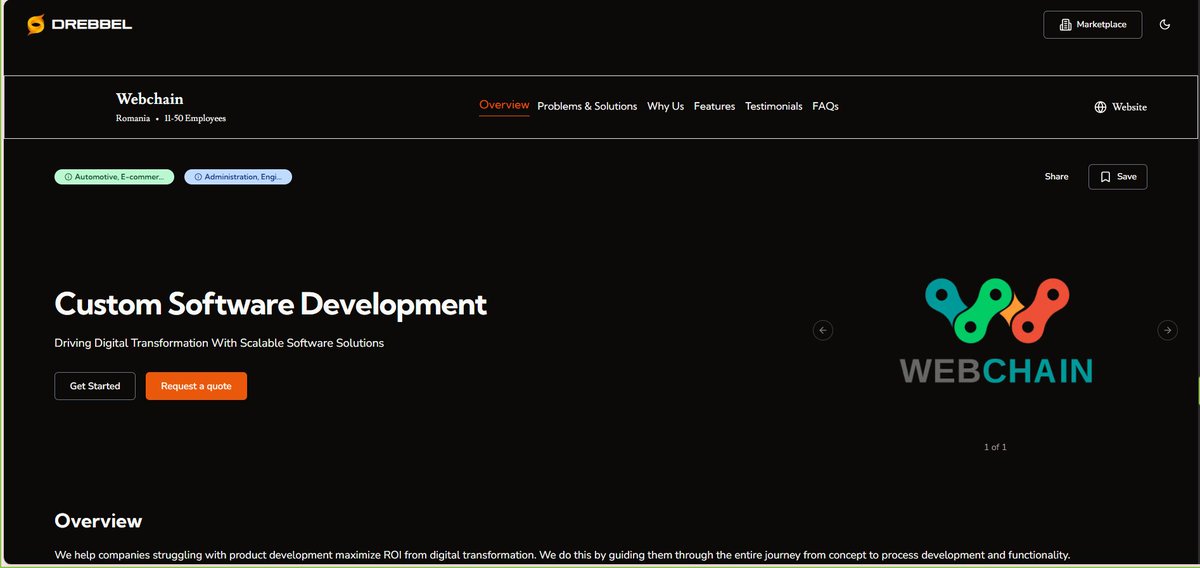1200x568 pixels.
Task: Open the Marketplace button
Action: (x=1092, y=24)
